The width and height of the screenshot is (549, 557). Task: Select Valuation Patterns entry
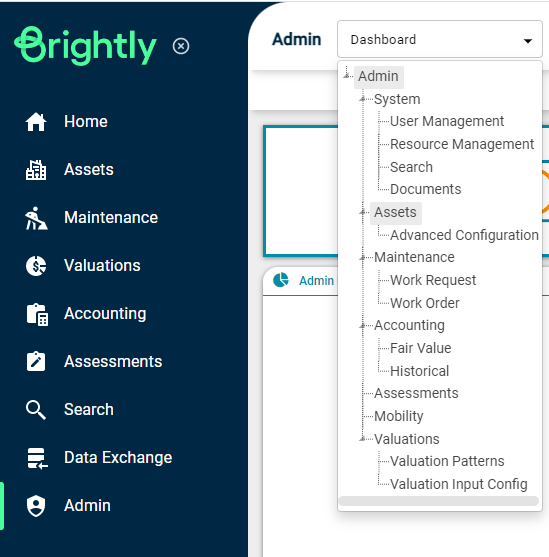tap(447, 461)
